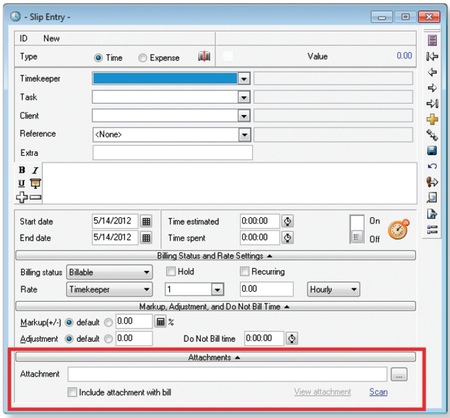Open rate level dropdown showing 1
Image resolution: width=450 pixels, height=418 pixels.
point(217,289)
